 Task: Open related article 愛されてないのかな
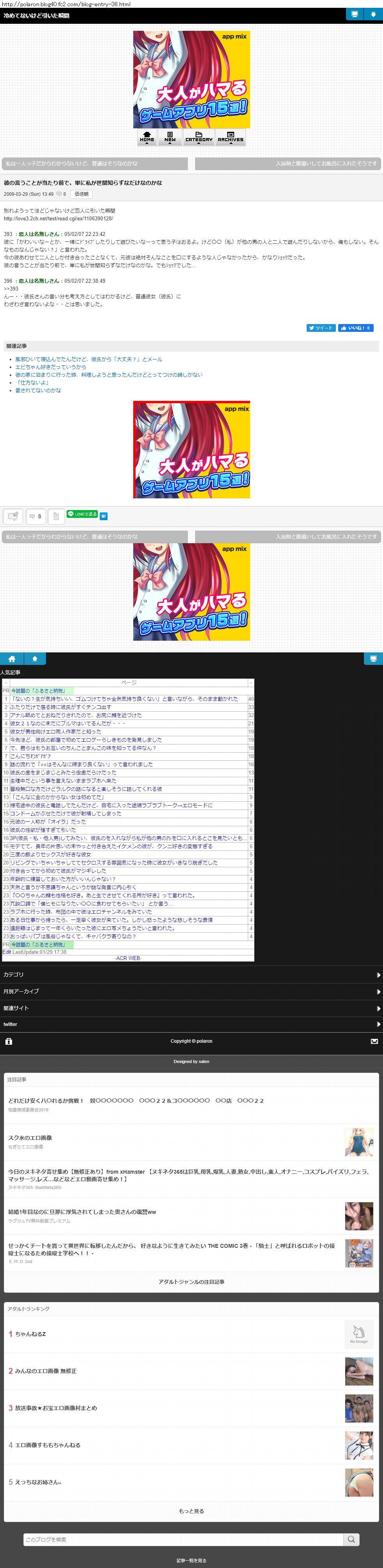point(38,390)
